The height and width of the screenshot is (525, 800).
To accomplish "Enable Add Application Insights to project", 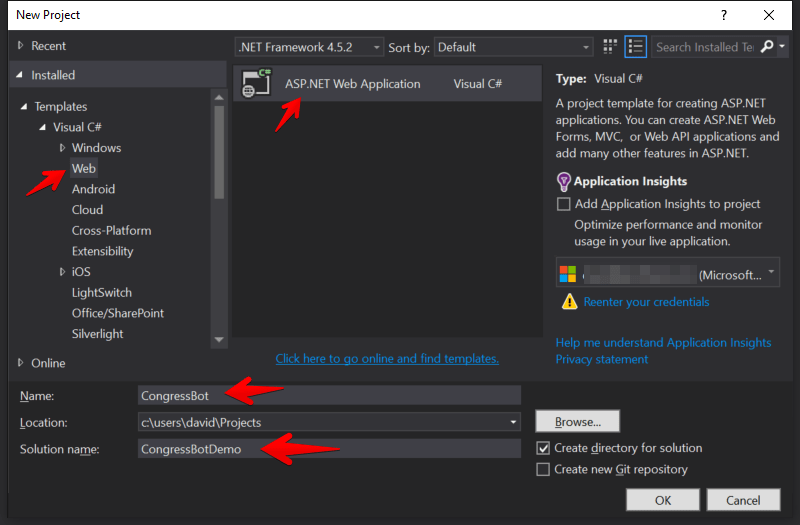I will coord(563,204).
